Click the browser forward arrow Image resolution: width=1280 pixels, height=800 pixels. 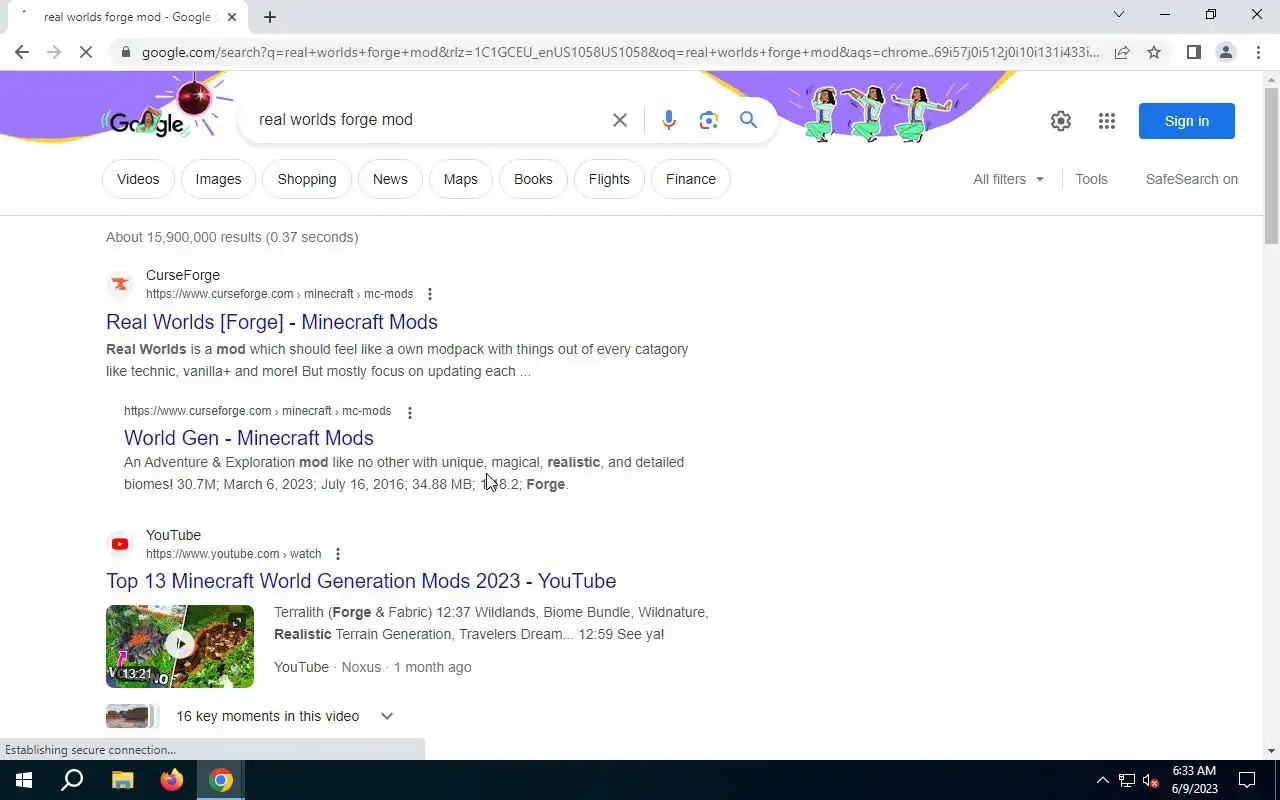point(54,52)
